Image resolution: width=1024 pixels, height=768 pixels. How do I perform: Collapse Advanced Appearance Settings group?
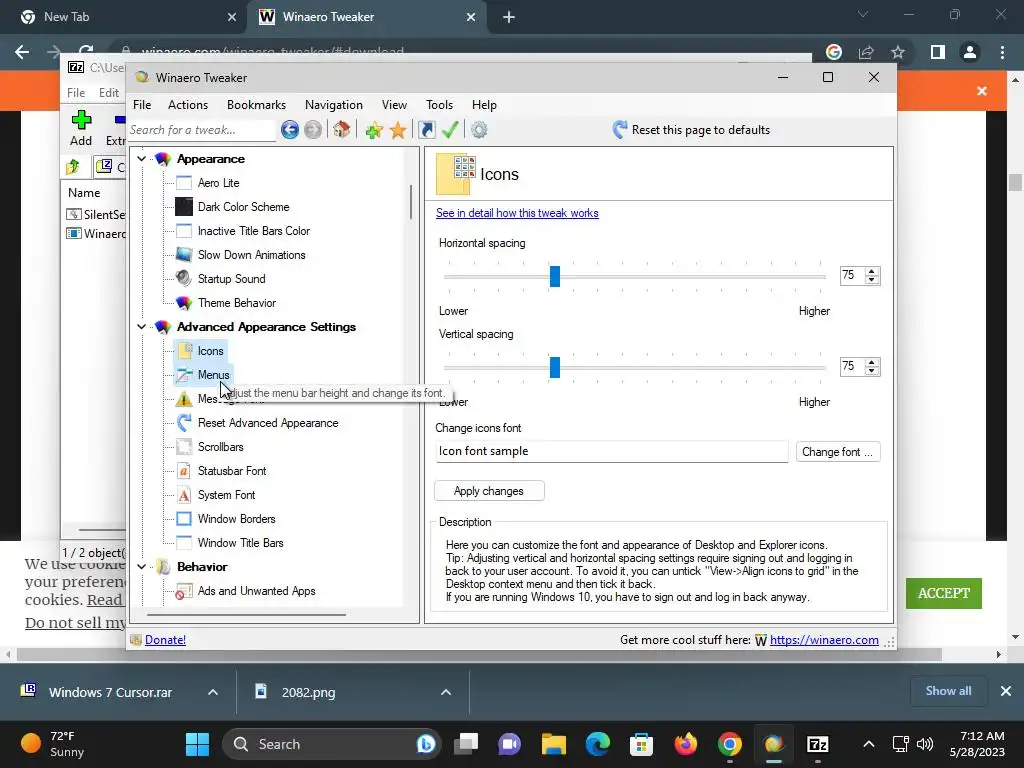pos(141,327)
